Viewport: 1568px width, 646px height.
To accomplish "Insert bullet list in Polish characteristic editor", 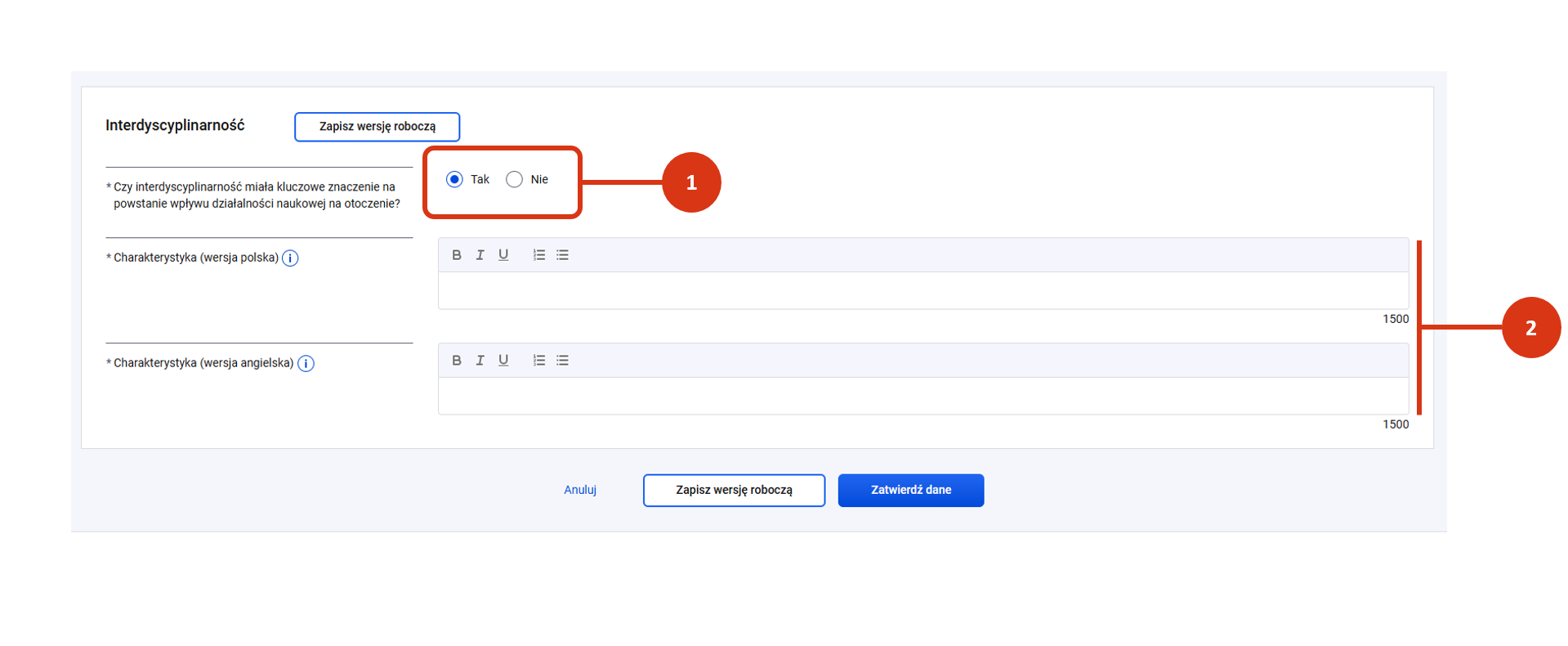I will click(563, 255).
